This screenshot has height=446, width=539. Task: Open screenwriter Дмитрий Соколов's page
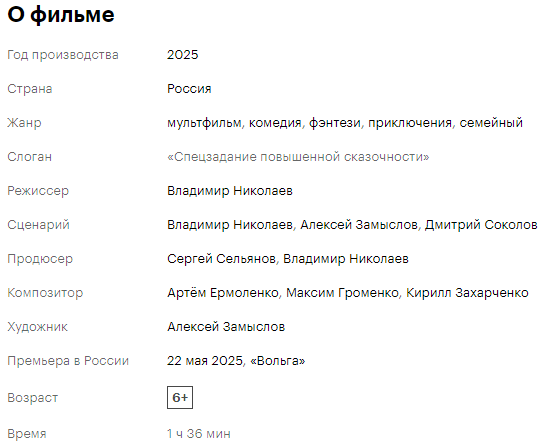[x=481, y=225]
